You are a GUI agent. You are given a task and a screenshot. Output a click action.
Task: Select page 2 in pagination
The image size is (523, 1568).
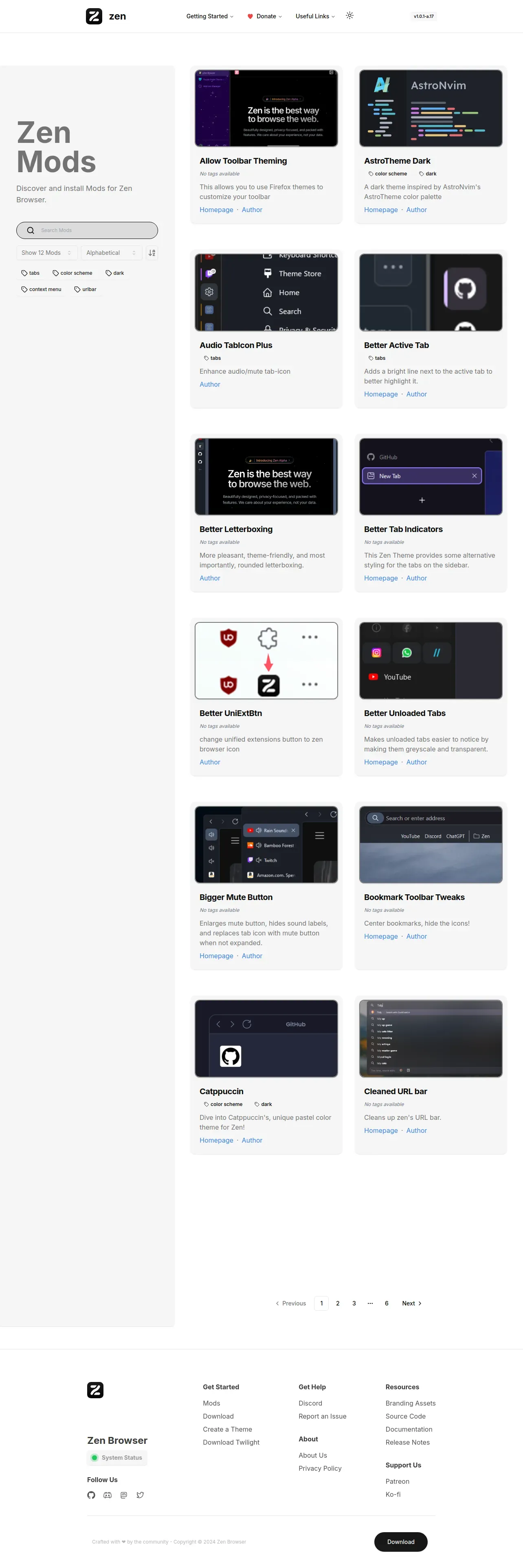tap(338, 1303)
